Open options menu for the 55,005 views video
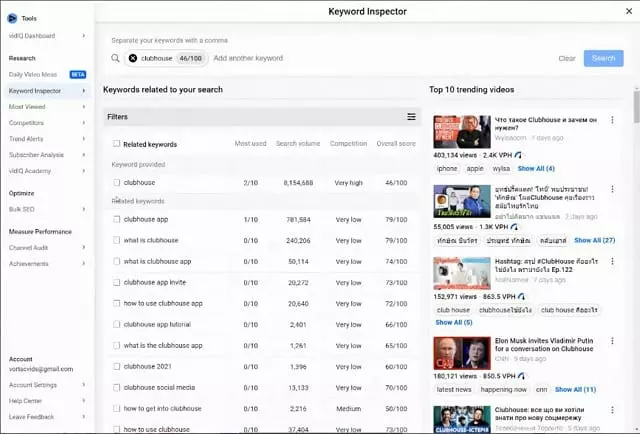The width and height of the screenshot is (640, 434). click(612, 189)
